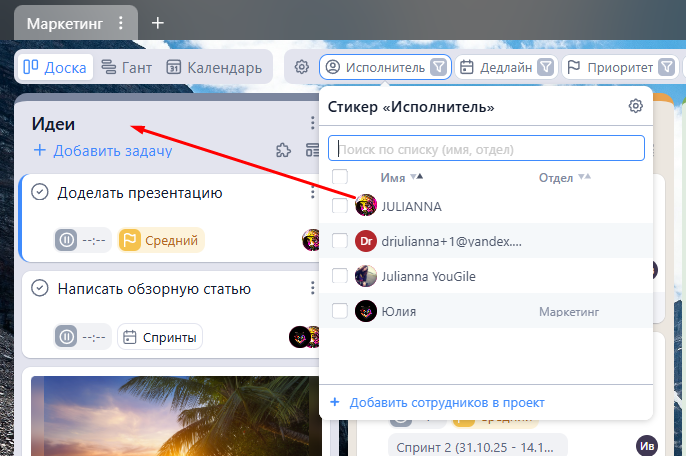The width and height of the screenshot is (686, 456).
Task: Toggle the Приоритет filter funnel
Action: [667, 67]
